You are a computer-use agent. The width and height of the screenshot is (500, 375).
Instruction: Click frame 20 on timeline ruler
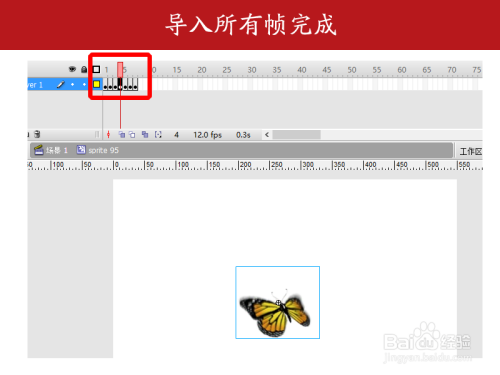(x=202, y=70)
